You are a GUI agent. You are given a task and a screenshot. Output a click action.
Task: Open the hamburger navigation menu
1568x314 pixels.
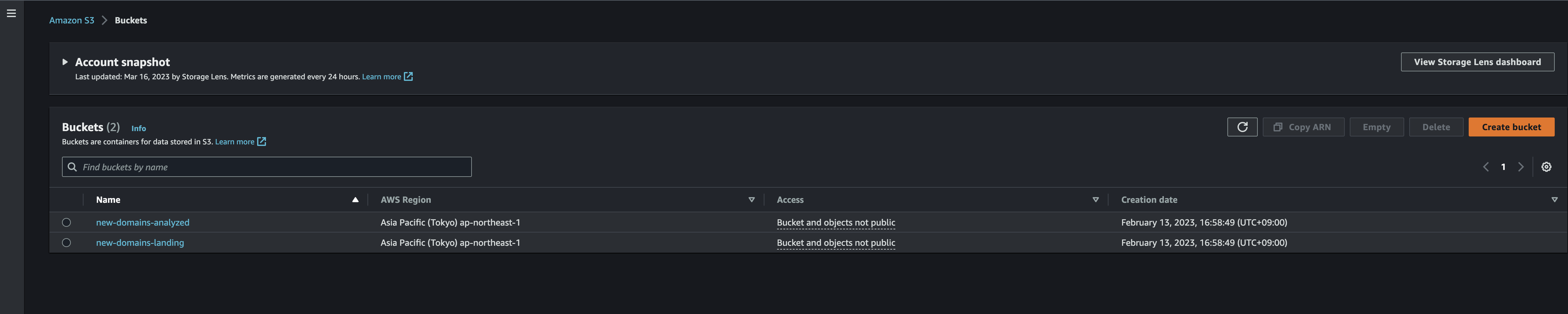pyautogui.click(x=11, y=13)
